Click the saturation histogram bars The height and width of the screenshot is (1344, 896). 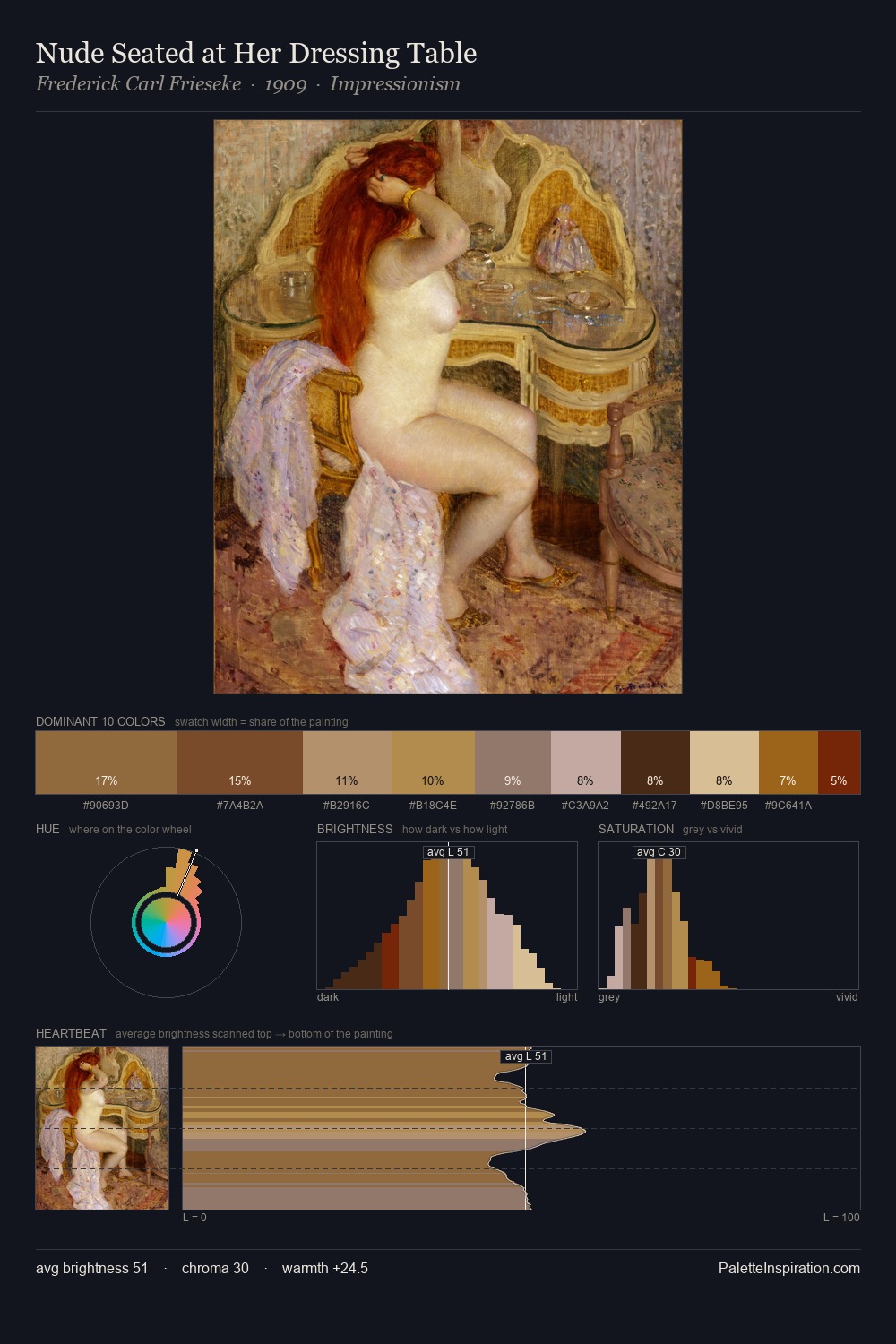coord(728,916)
